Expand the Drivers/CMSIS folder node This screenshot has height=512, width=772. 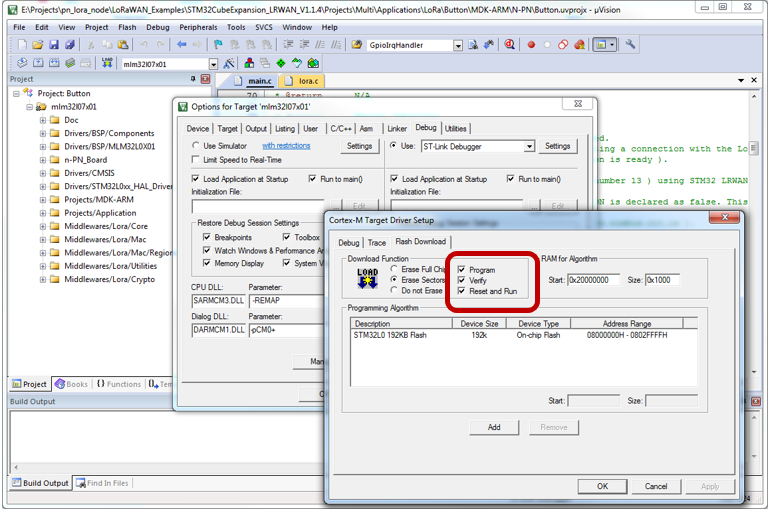(x=43, y=173)
